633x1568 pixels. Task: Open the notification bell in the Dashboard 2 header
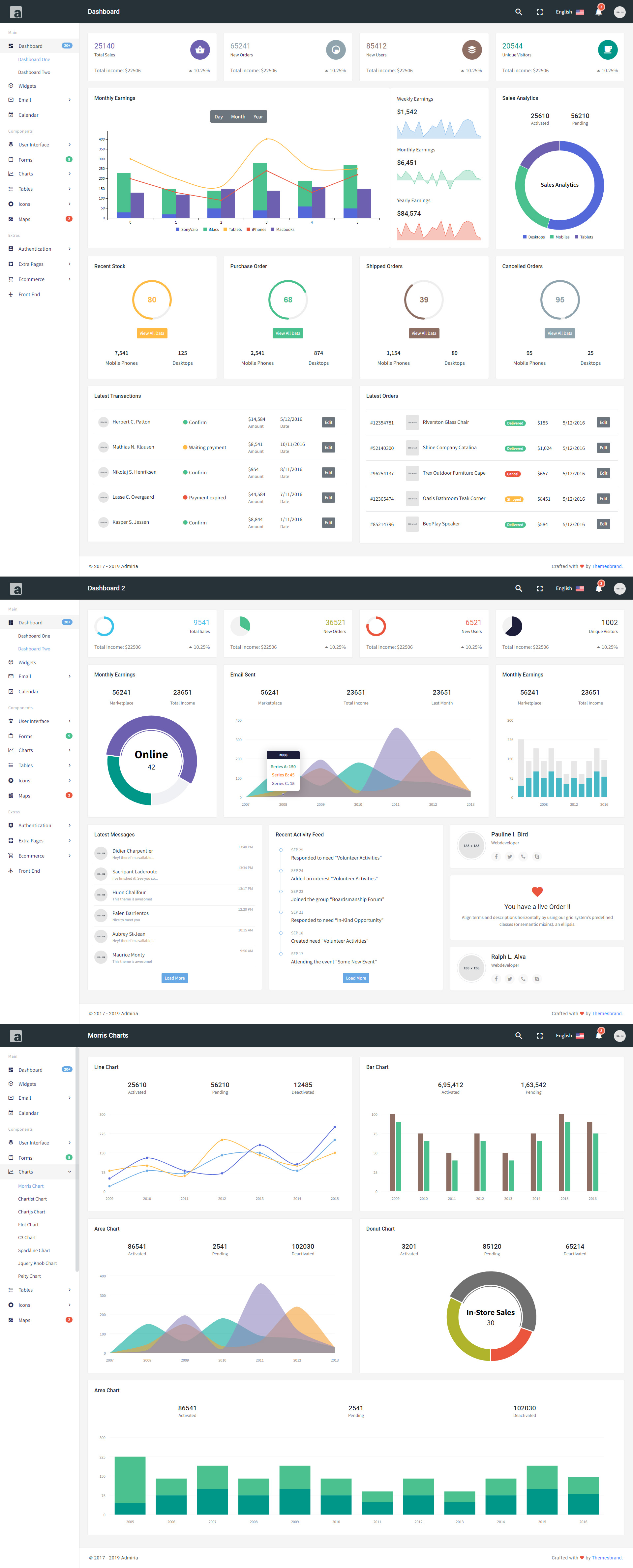tap(599, 589)
